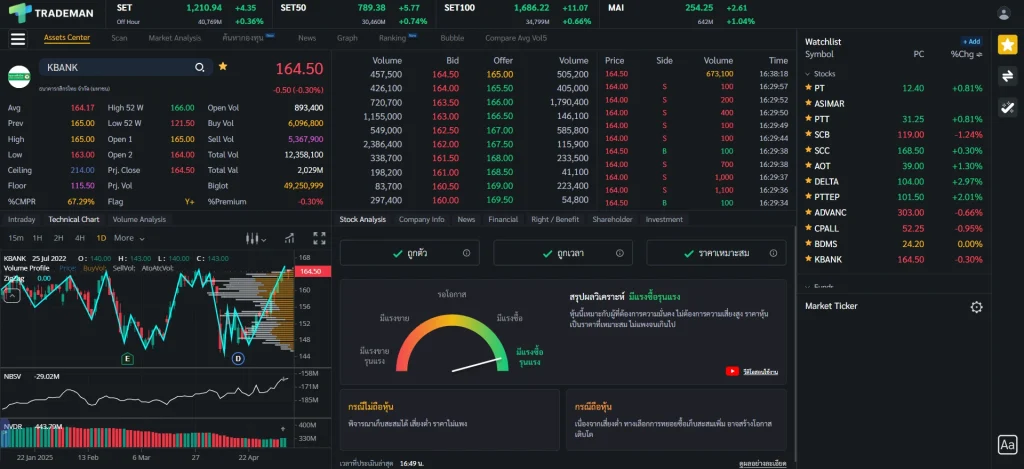
Task: Open the candlestick chart type dropdown
Action: (x=257, y=238)
